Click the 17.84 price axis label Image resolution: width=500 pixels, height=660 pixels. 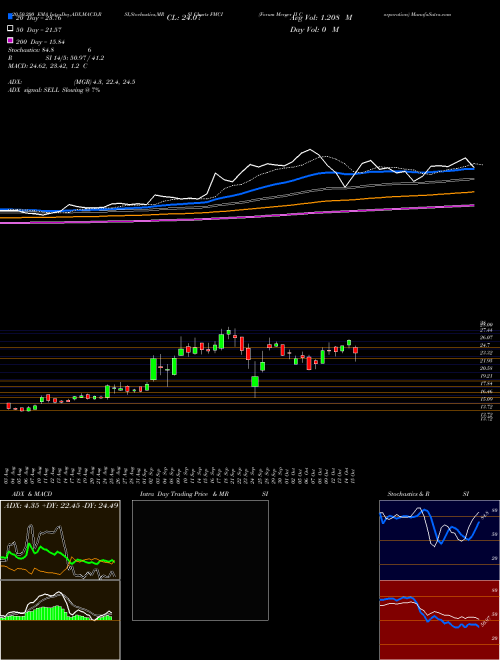click(486, 383)
